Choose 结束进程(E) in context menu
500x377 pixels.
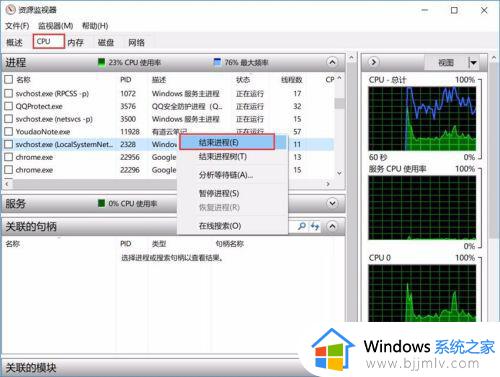[x=227, y=143]
